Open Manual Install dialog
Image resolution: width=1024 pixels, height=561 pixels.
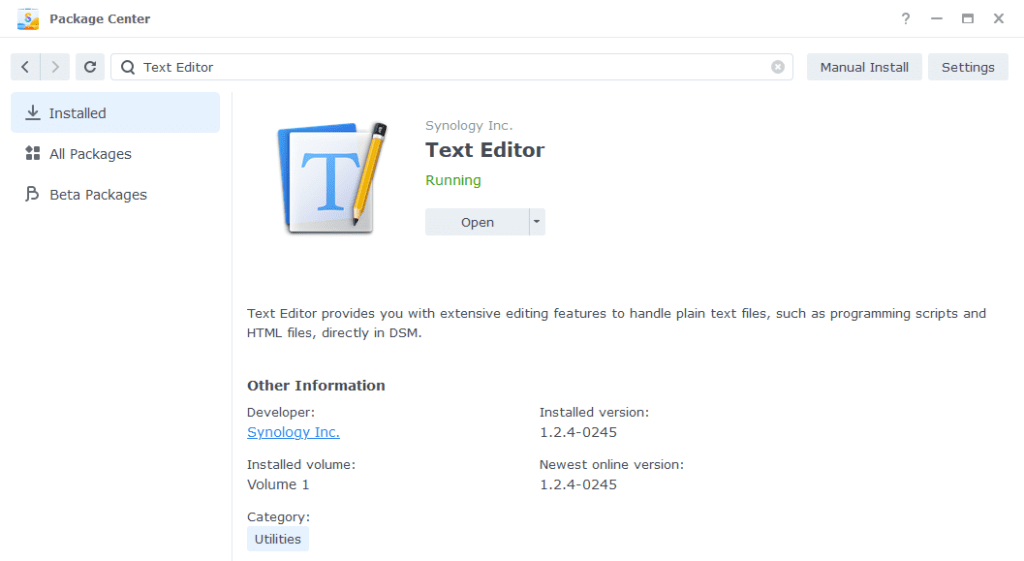point(864,67)
